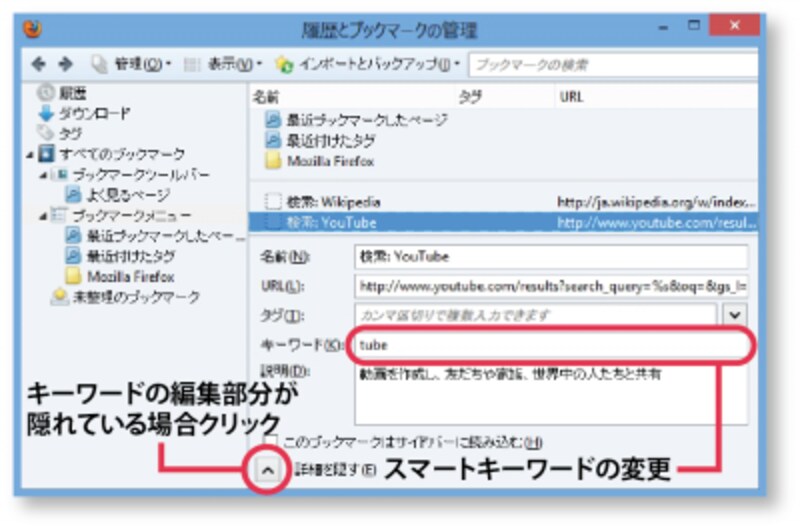Select よく見るページ in the sidebar

(128, 195)
